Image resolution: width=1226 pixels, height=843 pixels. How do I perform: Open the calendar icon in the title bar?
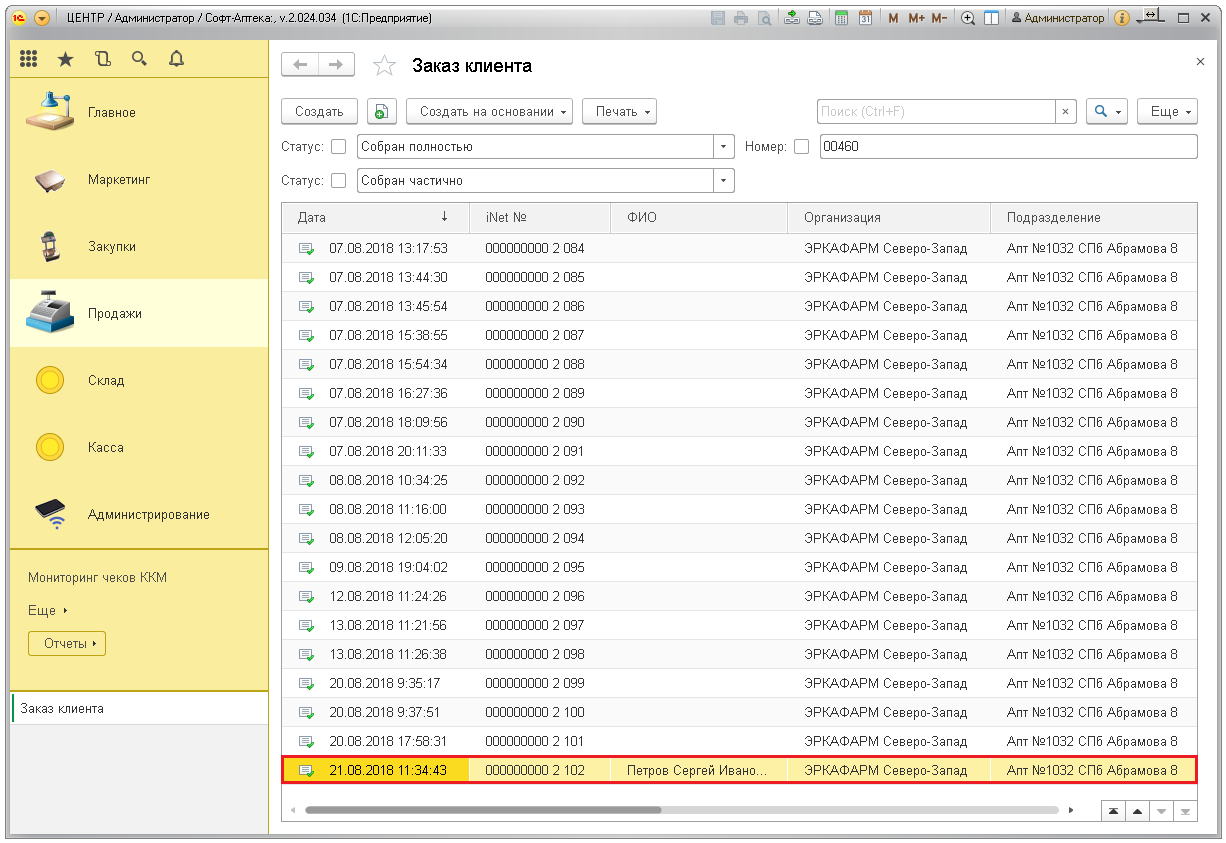coord(865,18)
